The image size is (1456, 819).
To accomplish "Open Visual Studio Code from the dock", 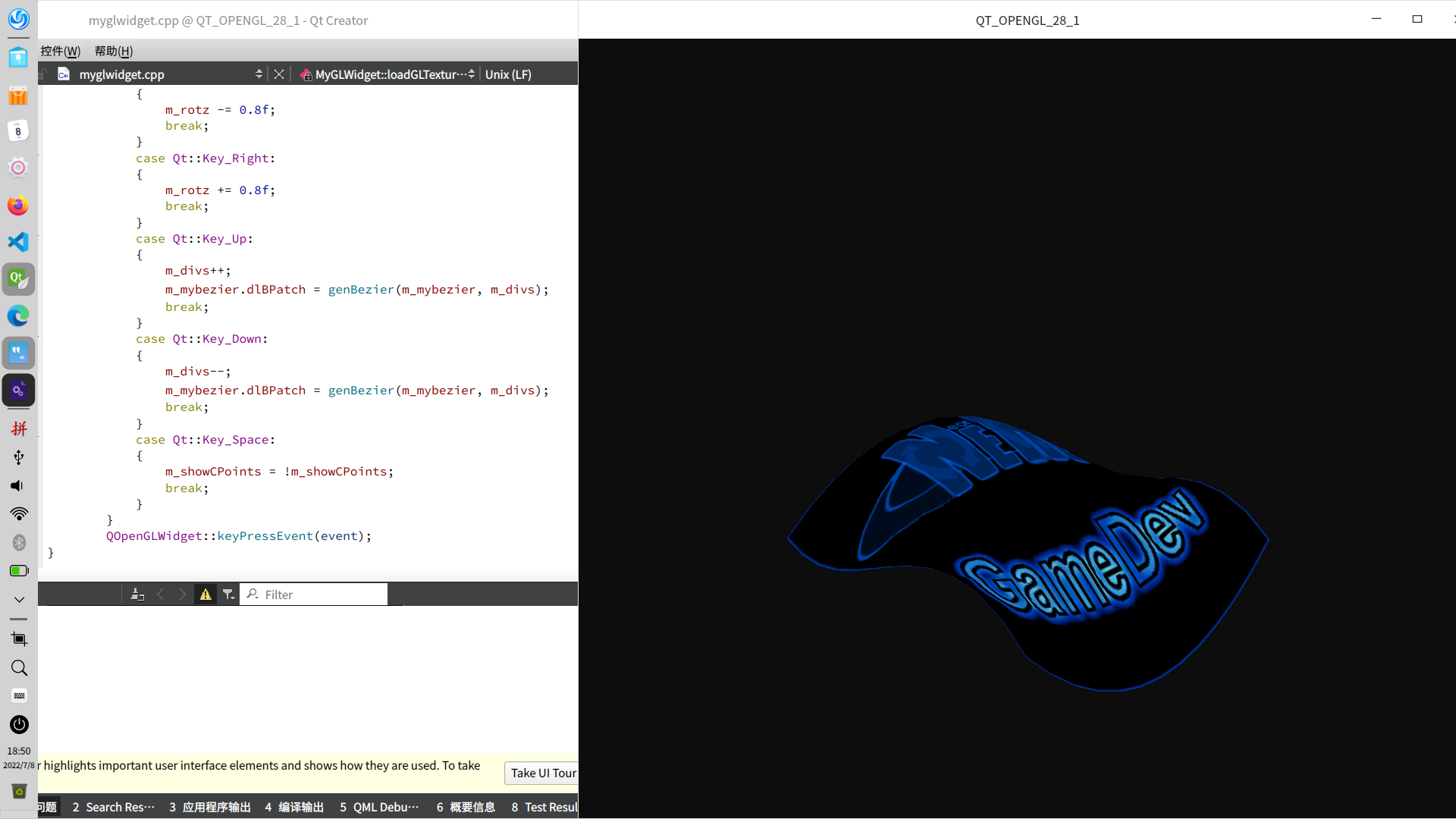I will pos(18,242).
